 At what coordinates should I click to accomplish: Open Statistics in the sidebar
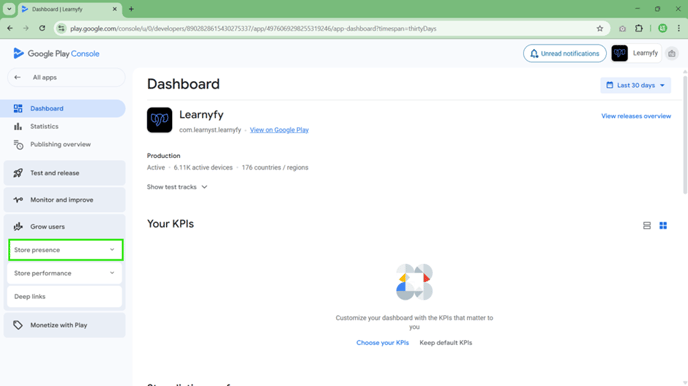[x=44, y=126]
